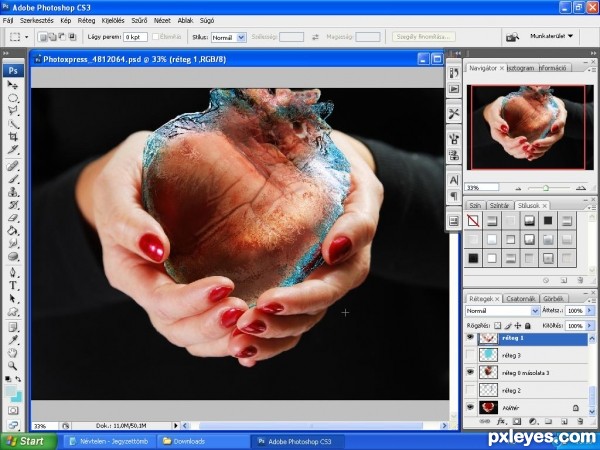
Task: Toggle lock transparent pixels
Action: coord(497,326)
